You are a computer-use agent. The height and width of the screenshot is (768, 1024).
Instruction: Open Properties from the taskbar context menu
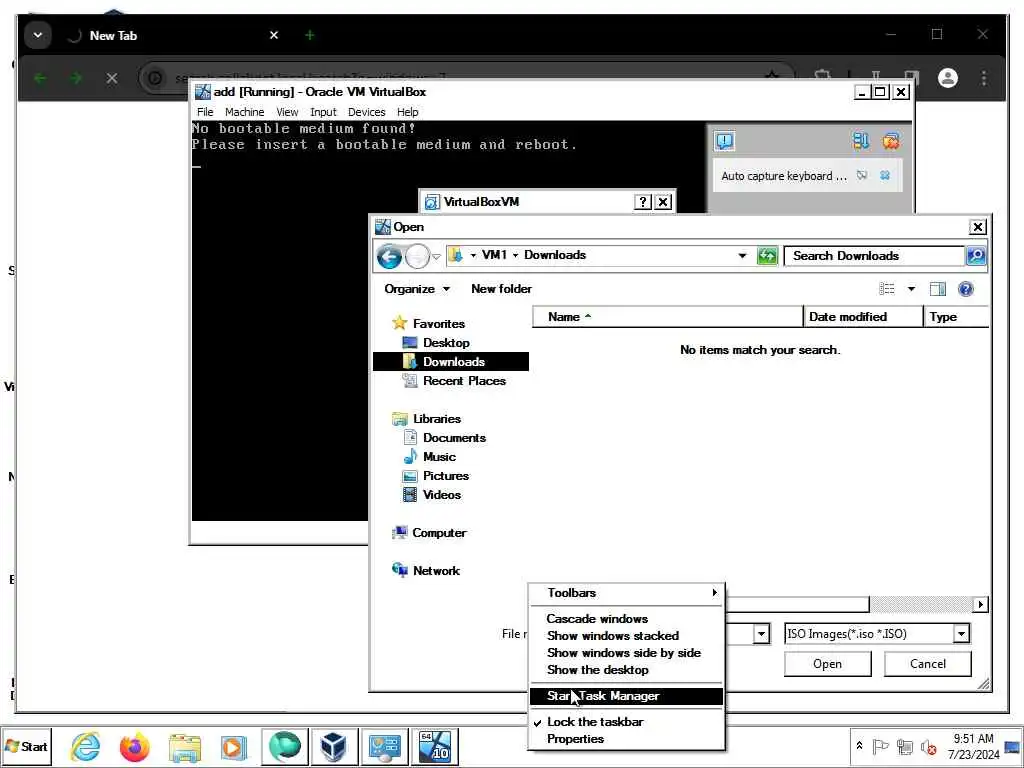626,739
